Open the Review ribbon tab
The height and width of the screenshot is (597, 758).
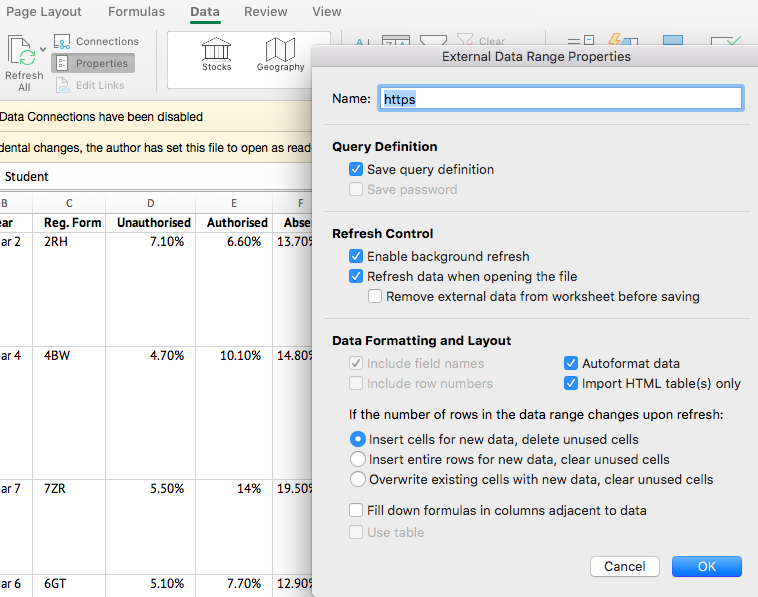point(266,12)
